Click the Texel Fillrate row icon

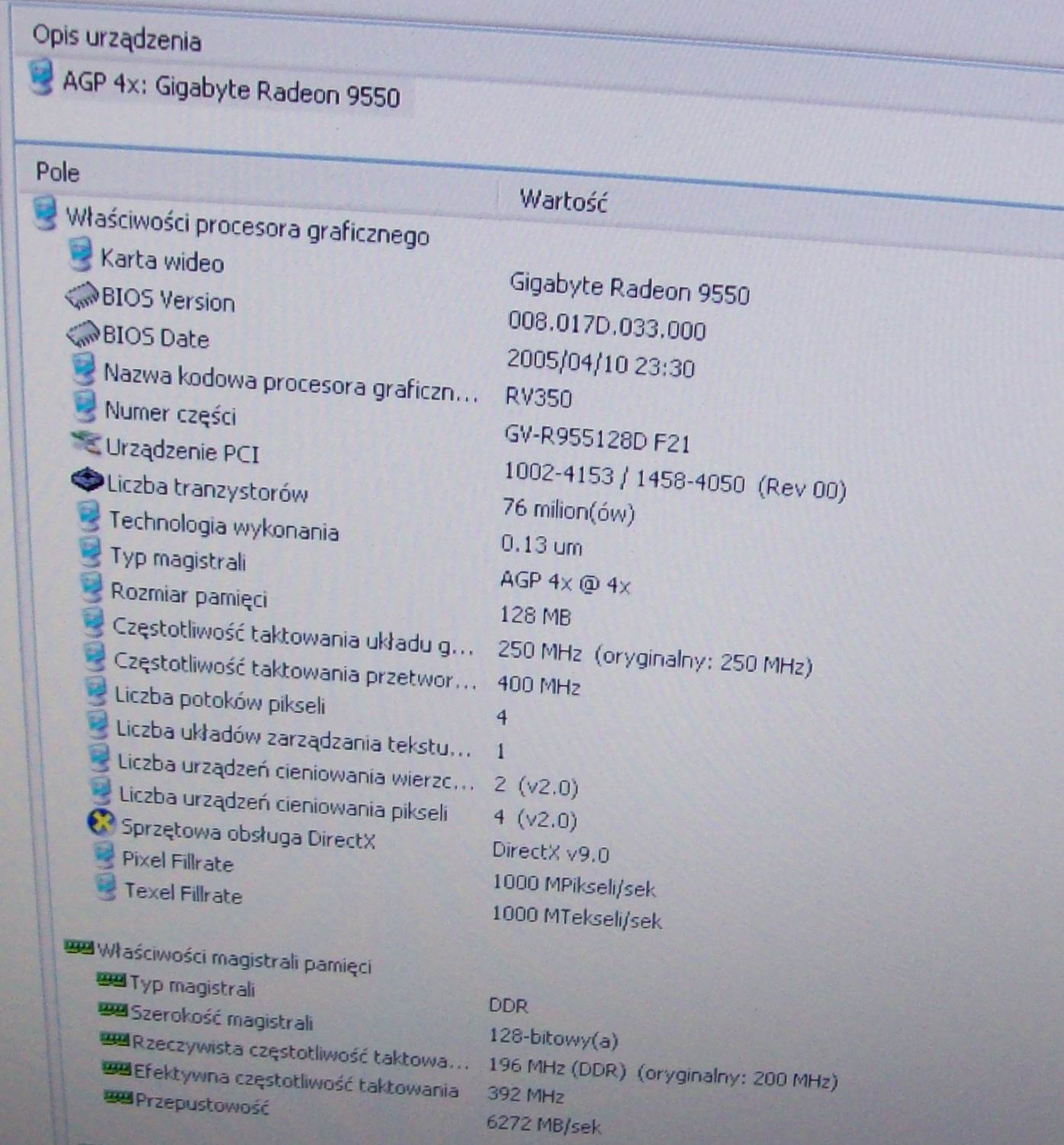click(x=108, y=887)
